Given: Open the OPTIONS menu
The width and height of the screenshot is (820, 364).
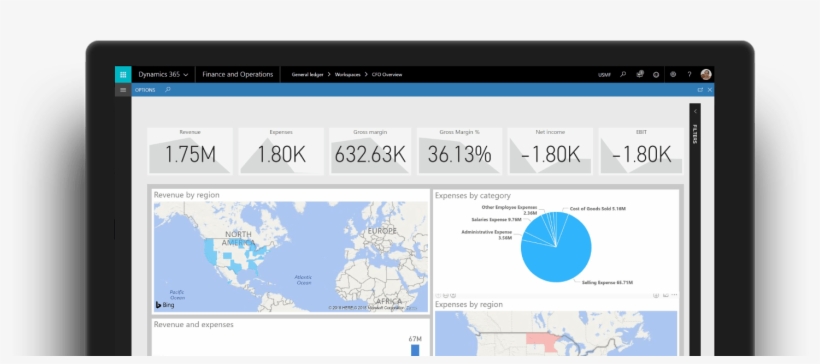Looking at the screenshot, I should coord(145,90).
